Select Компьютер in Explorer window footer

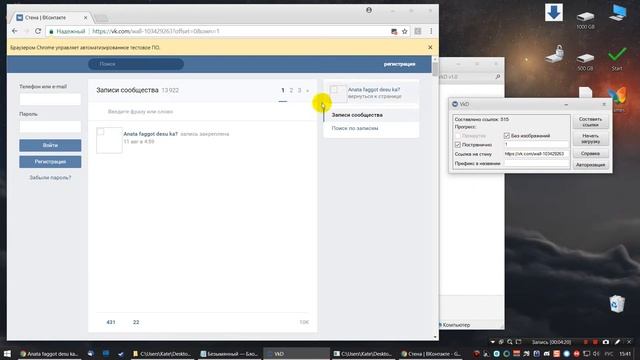coord(456,325)
